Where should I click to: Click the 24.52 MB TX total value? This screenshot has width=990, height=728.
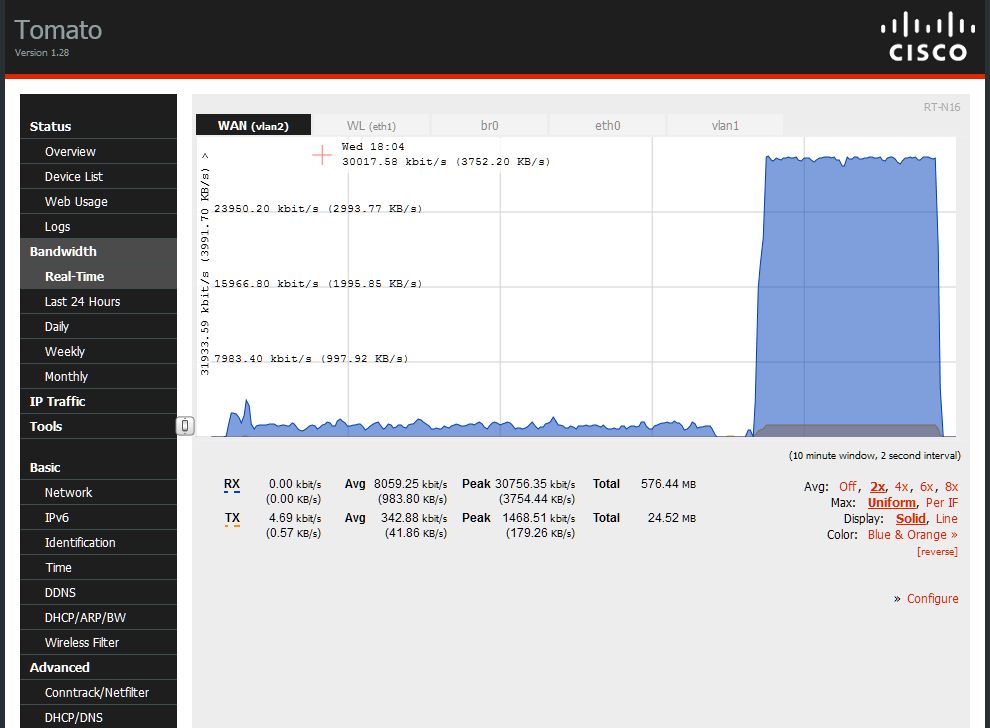[672, 518]
